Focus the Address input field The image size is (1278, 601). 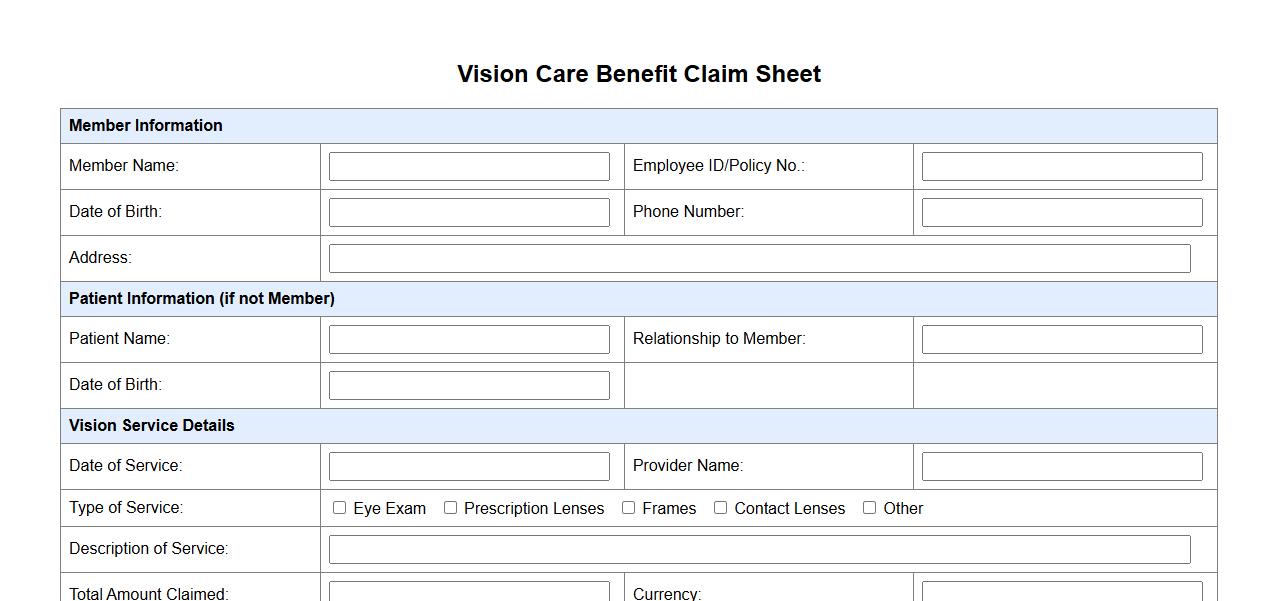coord(759,258)
